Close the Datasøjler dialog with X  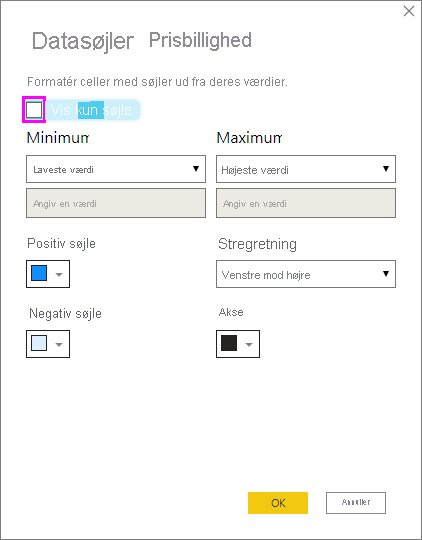click(409, 11)
